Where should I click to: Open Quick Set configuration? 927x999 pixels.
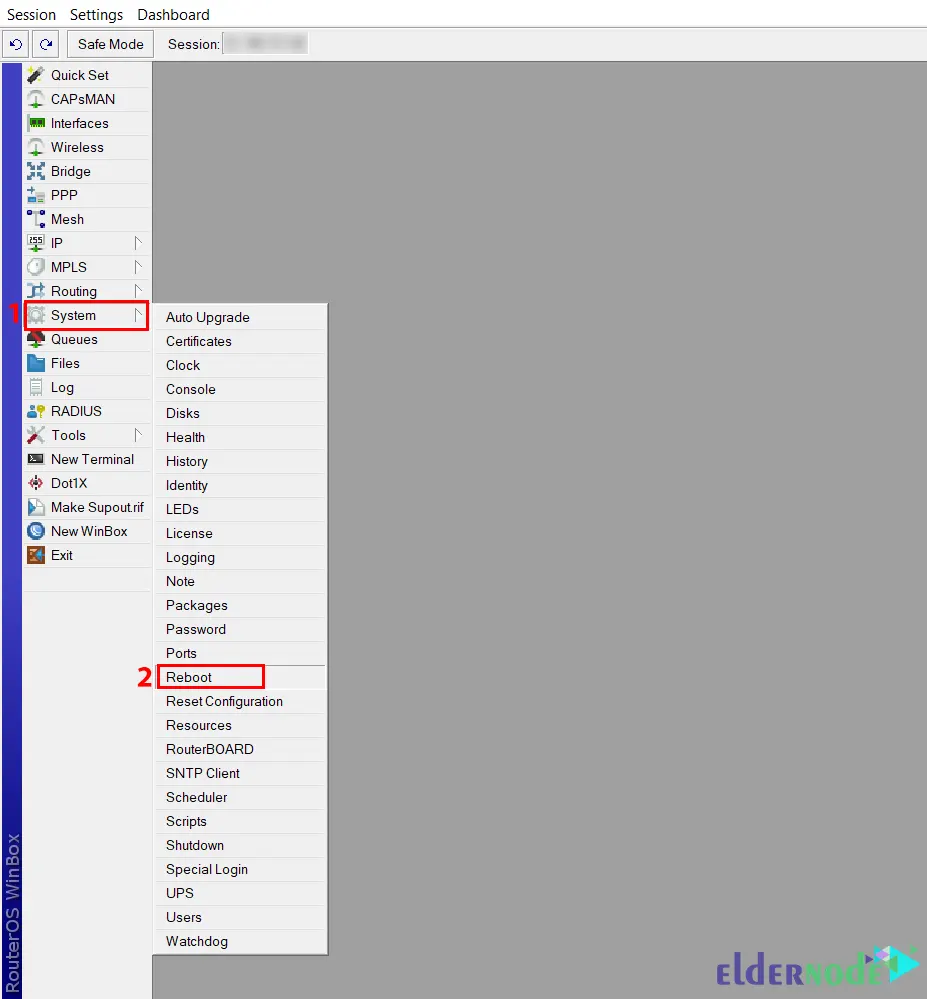coord(78,74)
